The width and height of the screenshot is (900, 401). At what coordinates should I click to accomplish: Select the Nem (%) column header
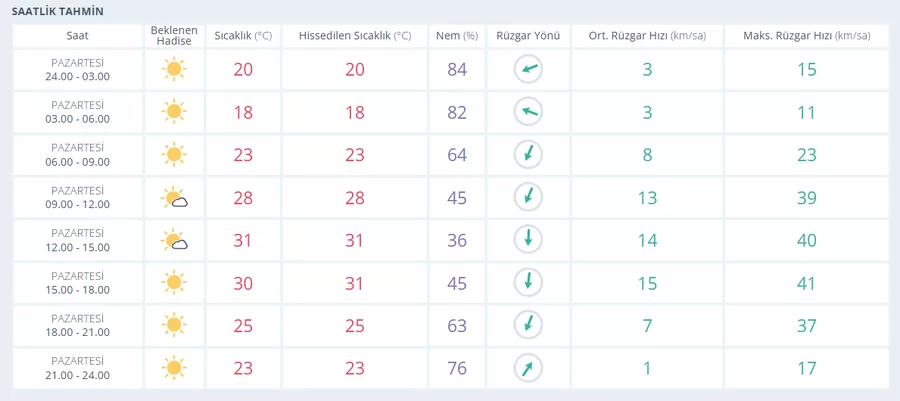click(457, 36)
